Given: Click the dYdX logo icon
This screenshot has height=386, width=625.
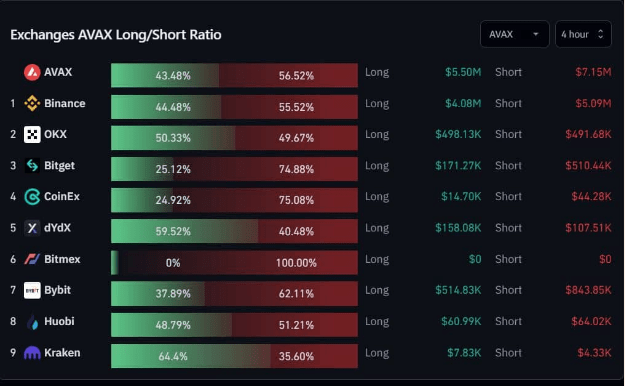Looking at the screenshot, I should tap(32, 228).
